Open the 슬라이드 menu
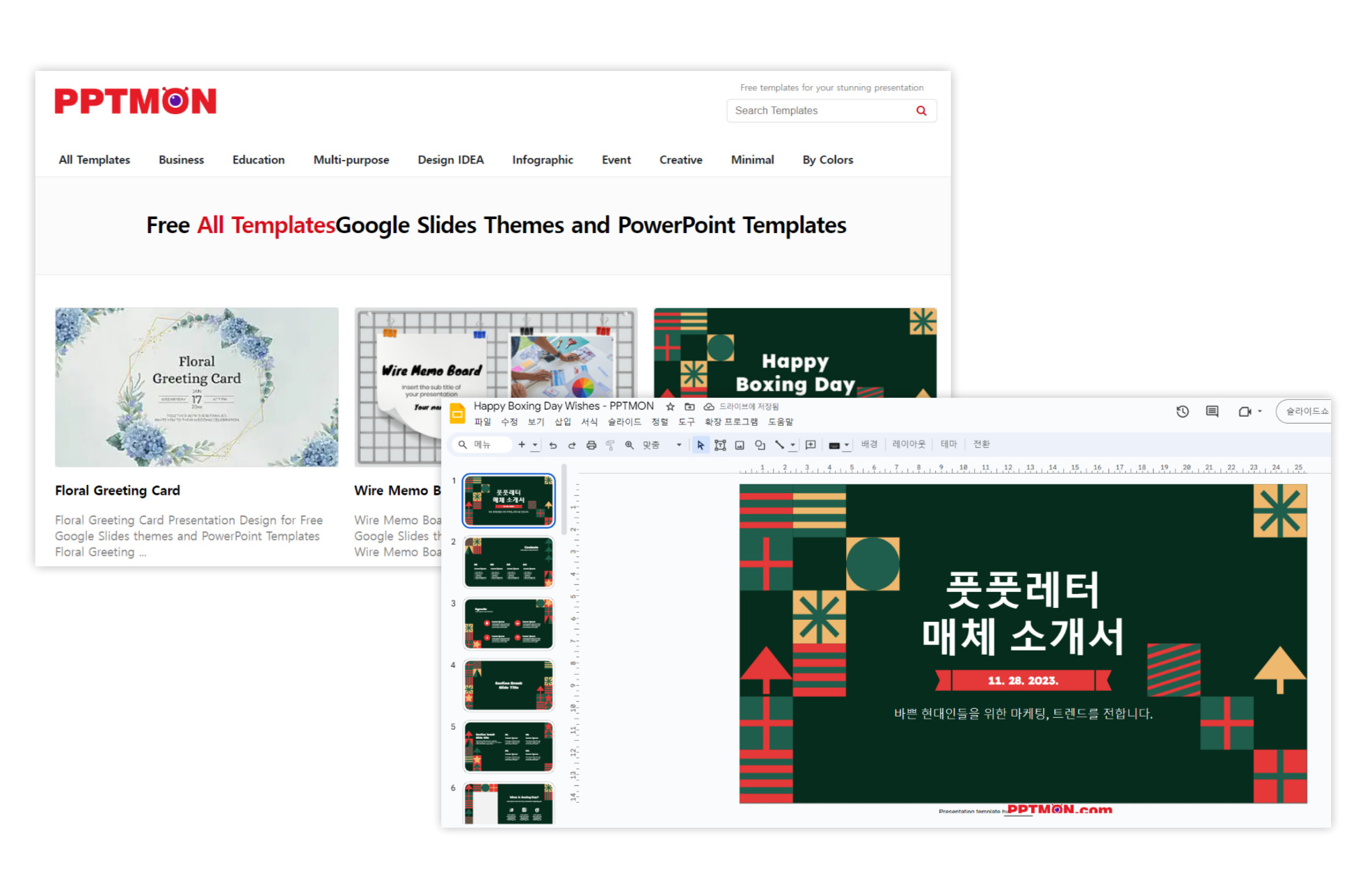This screenshot has width=1372, height=871. tap(624, 422)
